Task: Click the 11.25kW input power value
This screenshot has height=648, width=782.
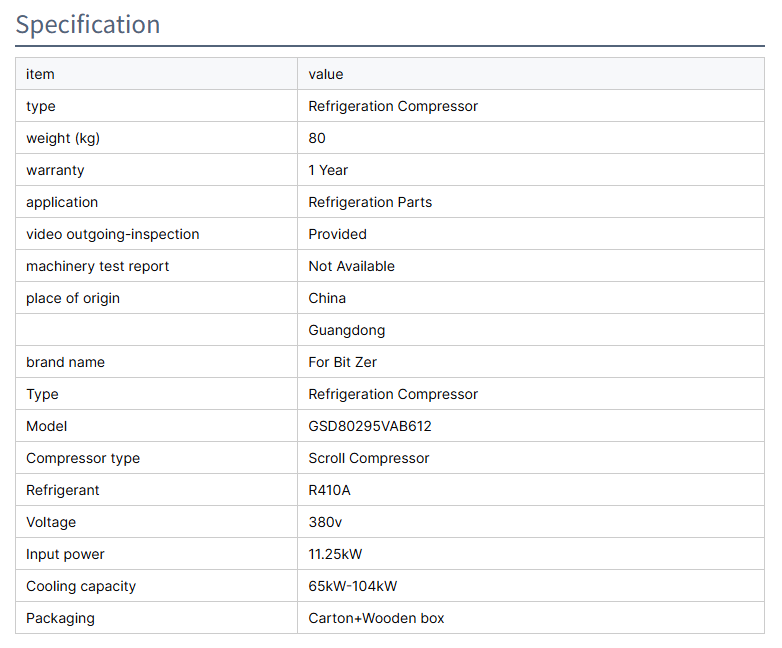Action: pos(336,554)
